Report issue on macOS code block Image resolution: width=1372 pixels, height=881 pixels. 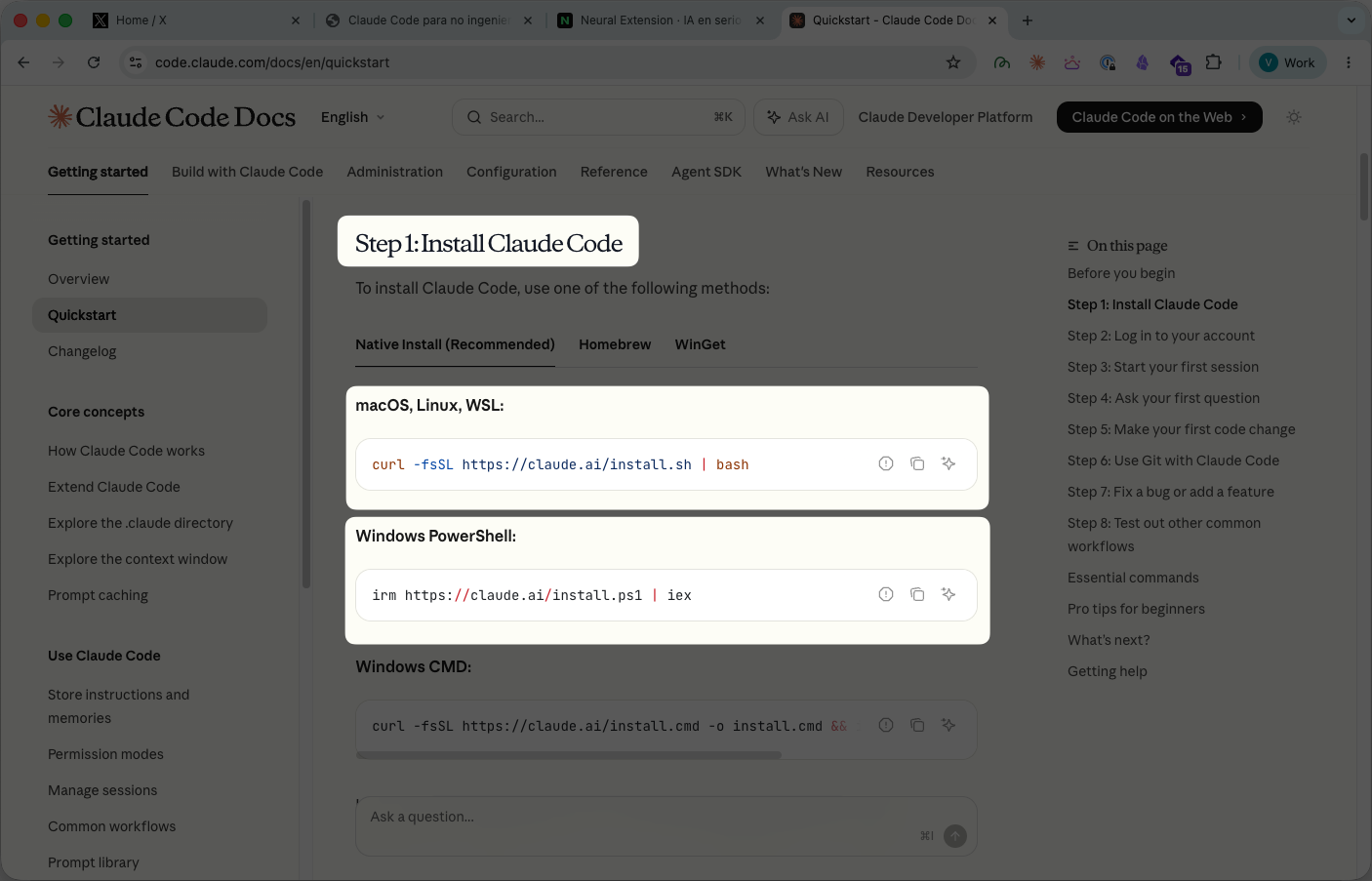pos(886,463)
